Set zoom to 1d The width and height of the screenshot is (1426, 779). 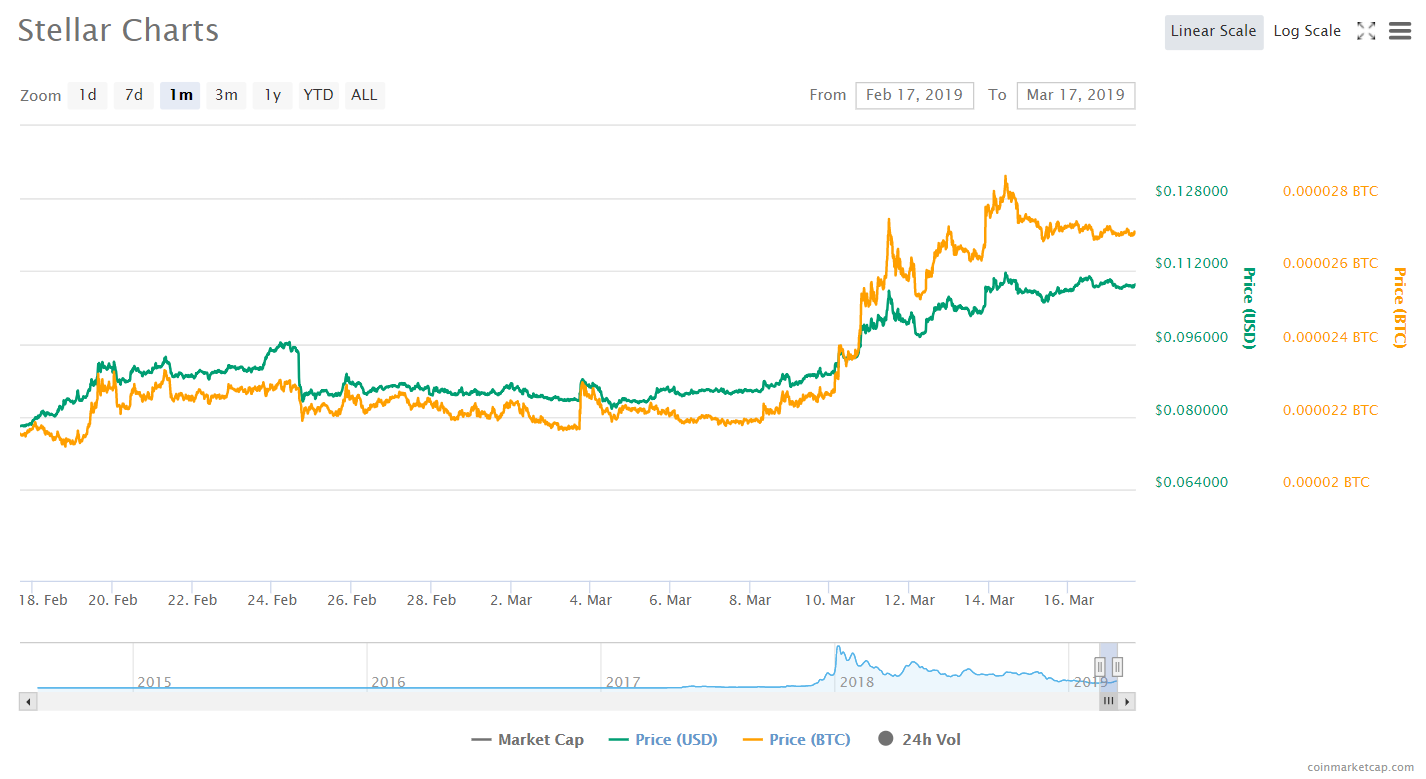[88, 95]
